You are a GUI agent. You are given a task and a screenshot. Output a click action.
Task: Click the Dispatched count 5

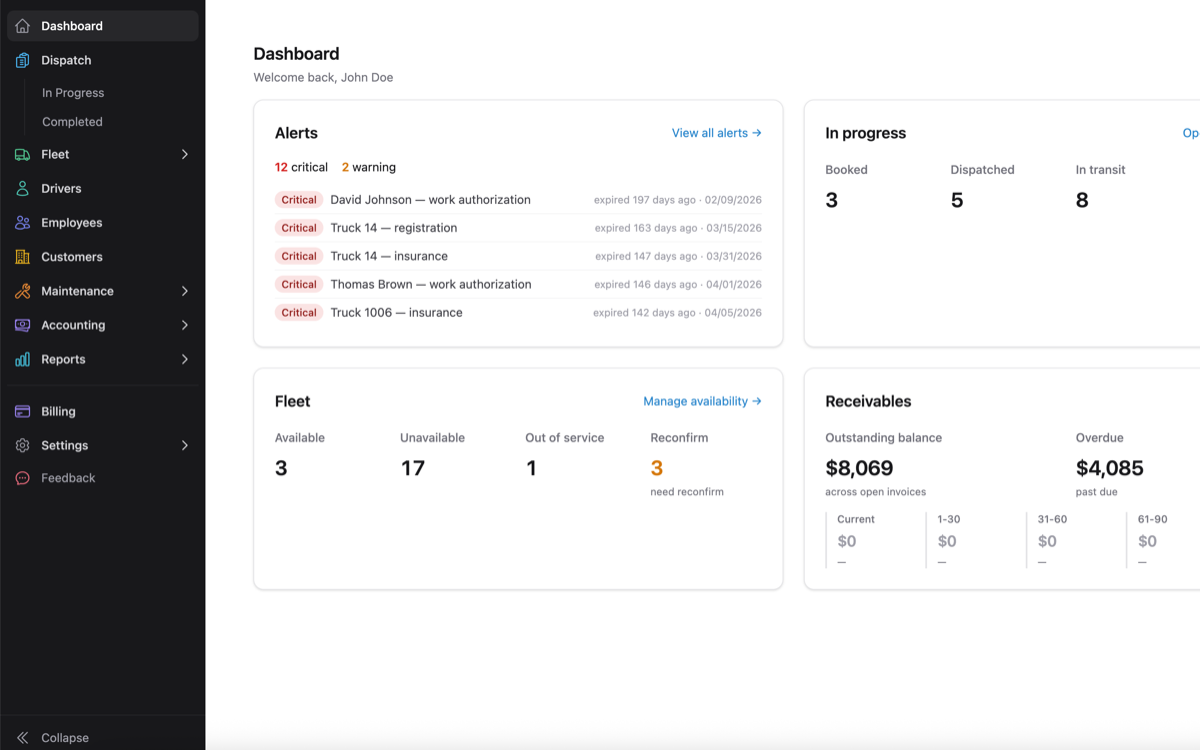click(x=957, y=200)
